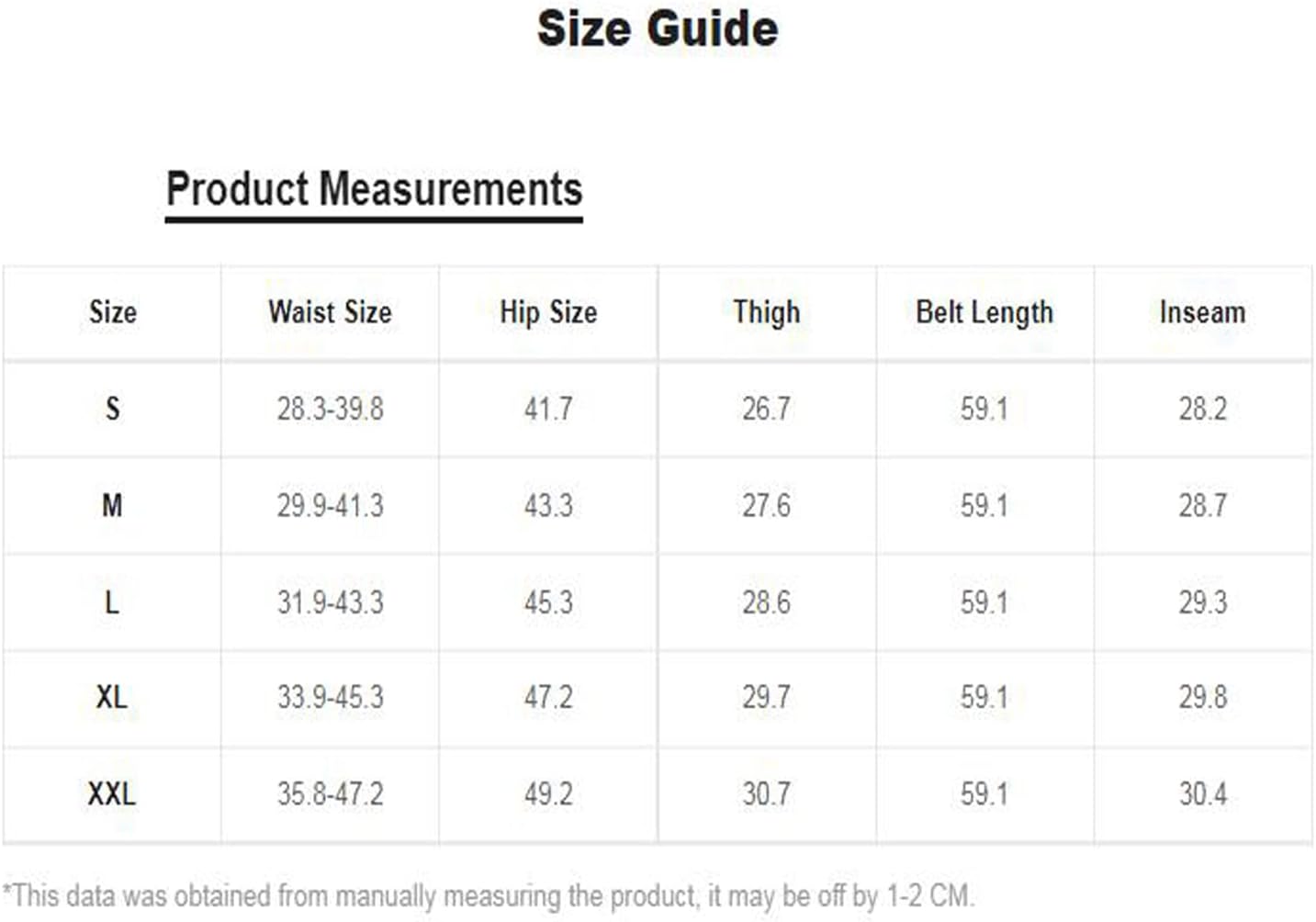This screenshot has height=922, width=1316.
Task: Select the XL size row label
Action: point(112,697)
